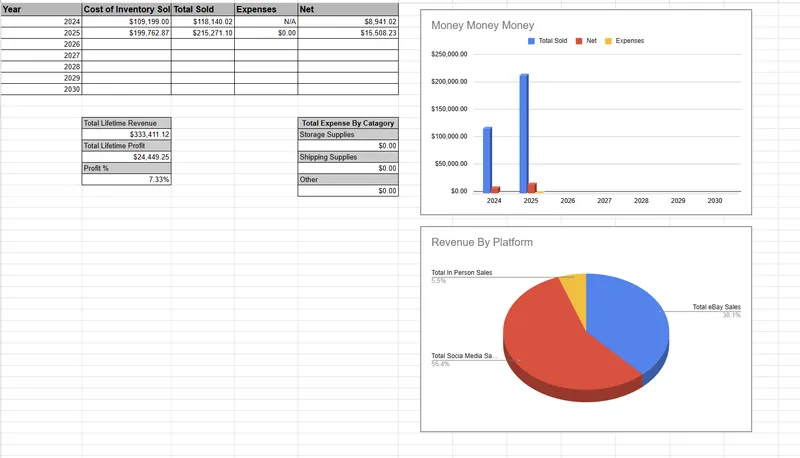Click the 2027 year cell
This screenshot has width=800, height=458.
(41, 55)
